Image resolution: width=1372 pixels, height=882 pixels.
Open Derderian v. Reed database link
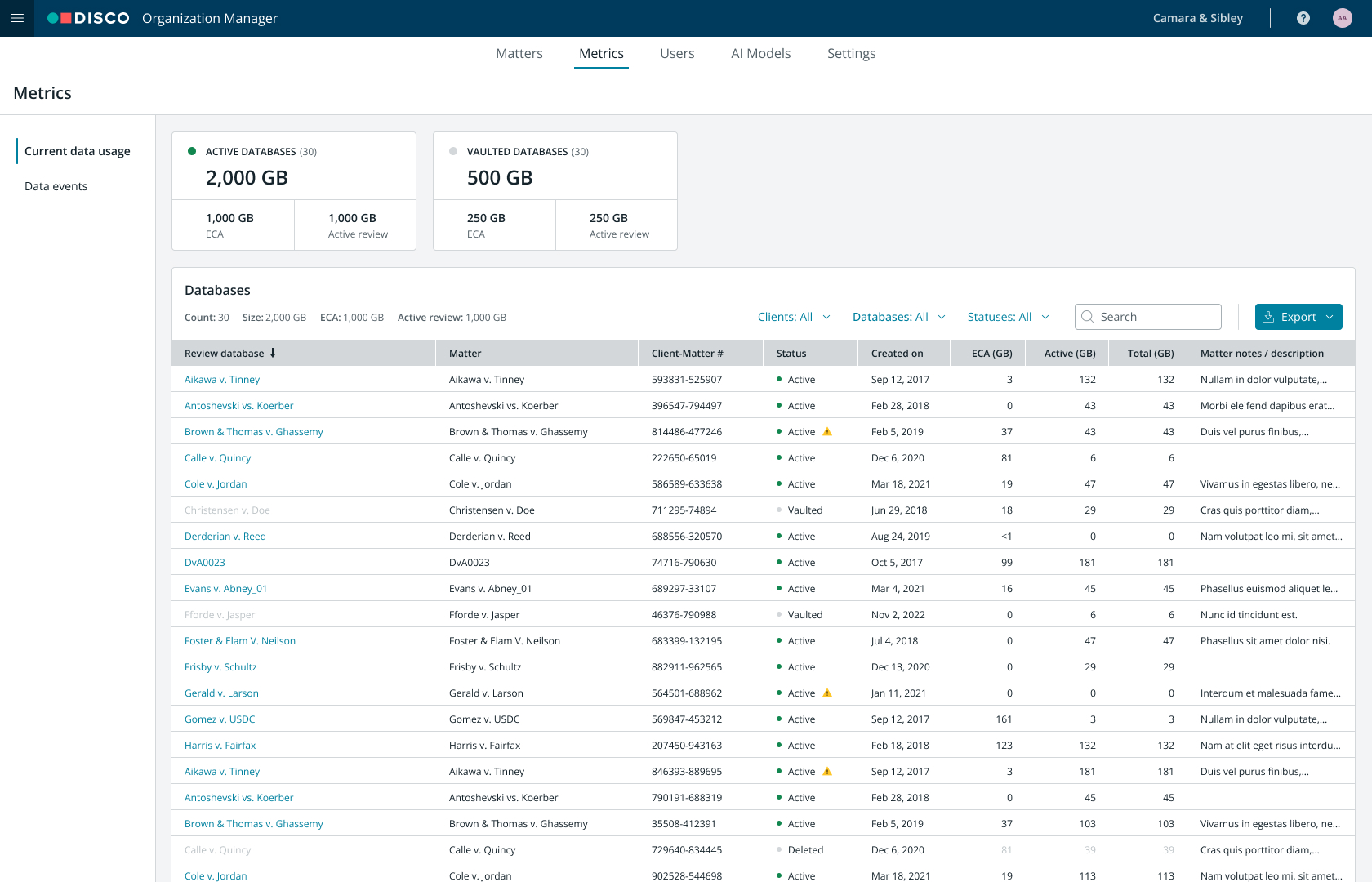click(x=225, y=536)
